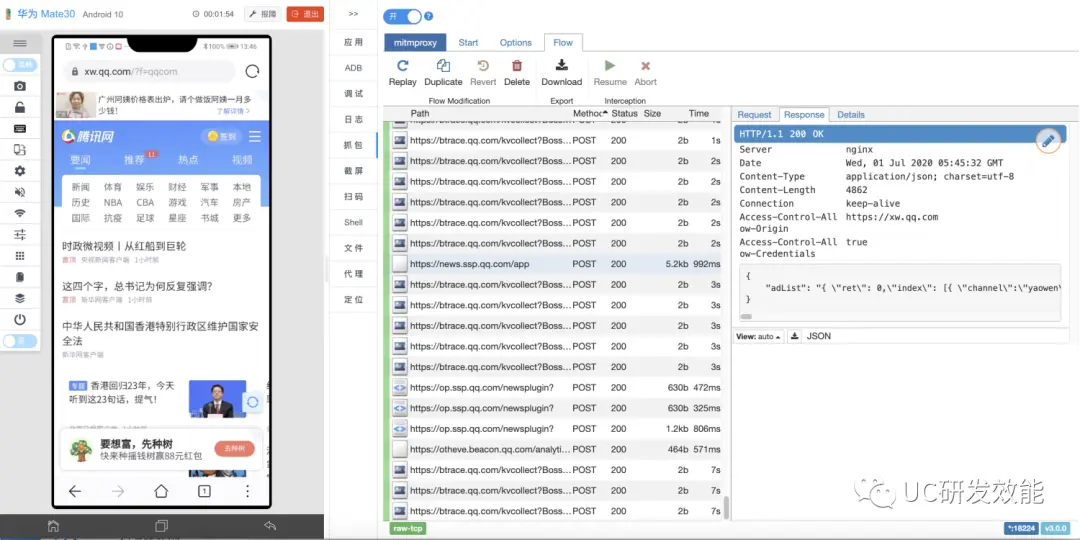The image size is (1080, 540).
Task: Click the Resume interception icon
Action: (610, 66)
